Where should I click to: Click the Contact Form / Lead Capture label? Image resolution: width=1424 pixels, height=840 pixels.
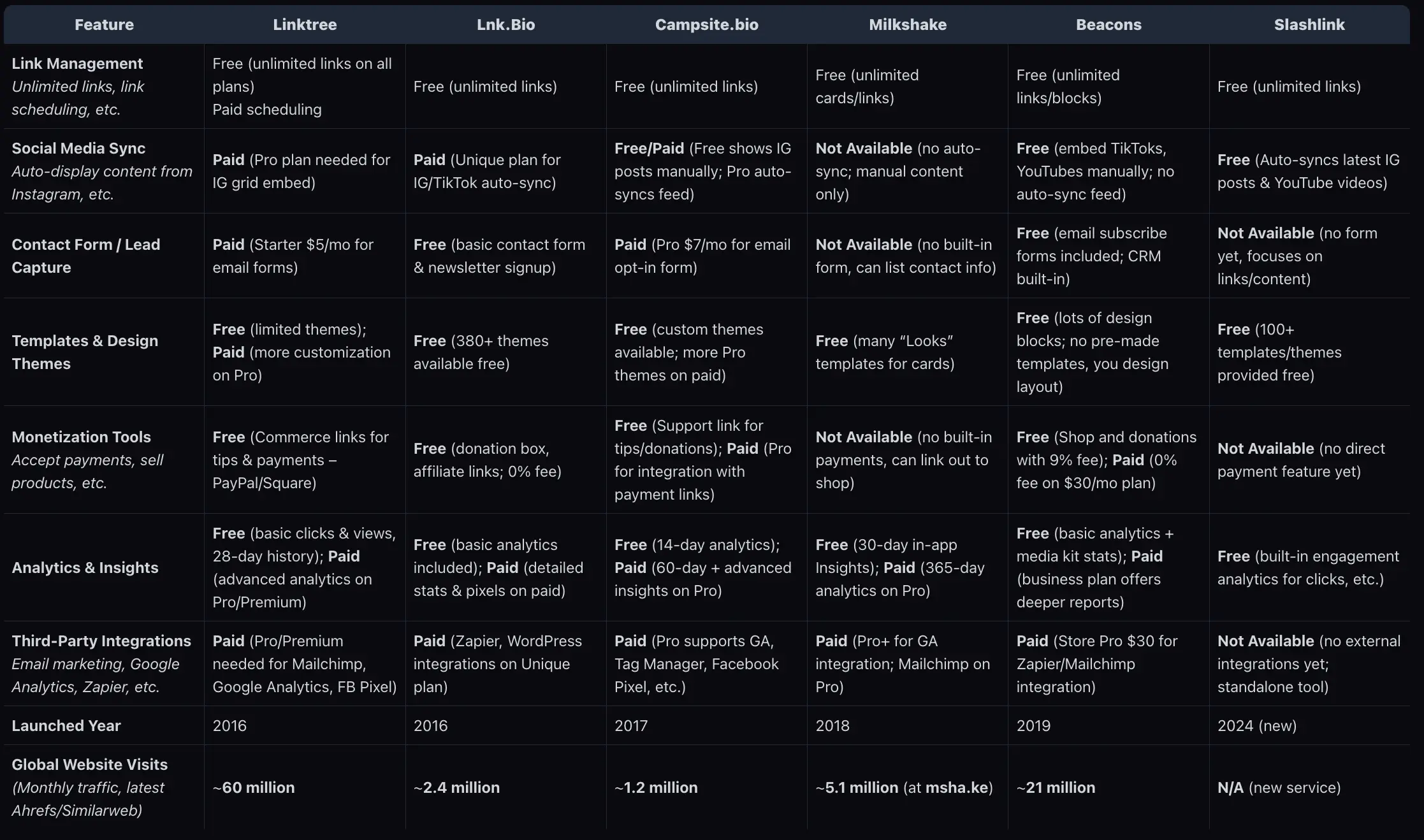tap(86, 256)
